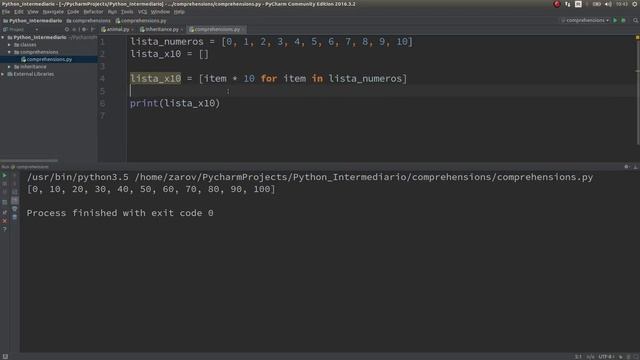Screen dimensions: 640x360
Task: Click console output list '[0, 10, 20...'
Action: [151, 189]
